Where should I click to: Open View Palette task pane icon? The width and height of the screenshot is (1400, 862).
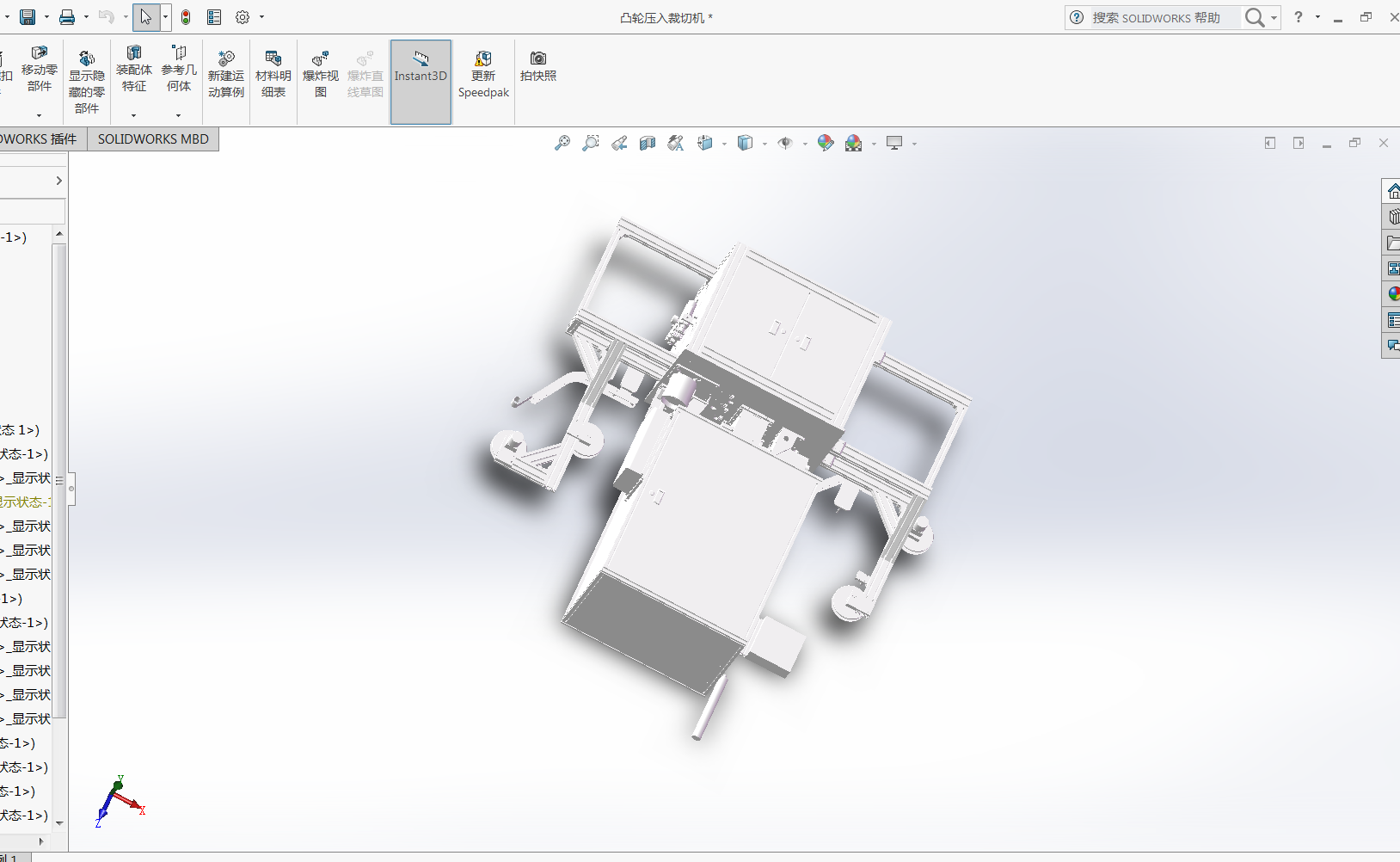(1393, 268)
